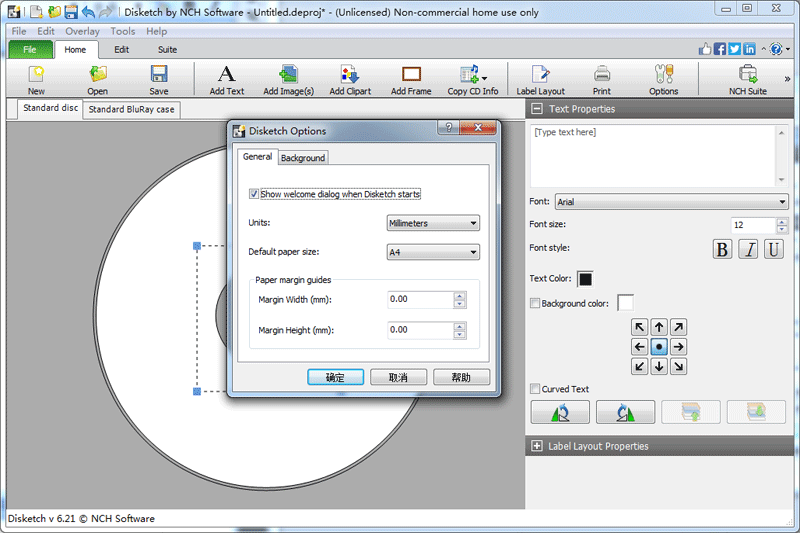Image resolution: width=800 pixels, height=533 pixels.
Task: Toggle Underline font style
Action: tap(774, 249)
